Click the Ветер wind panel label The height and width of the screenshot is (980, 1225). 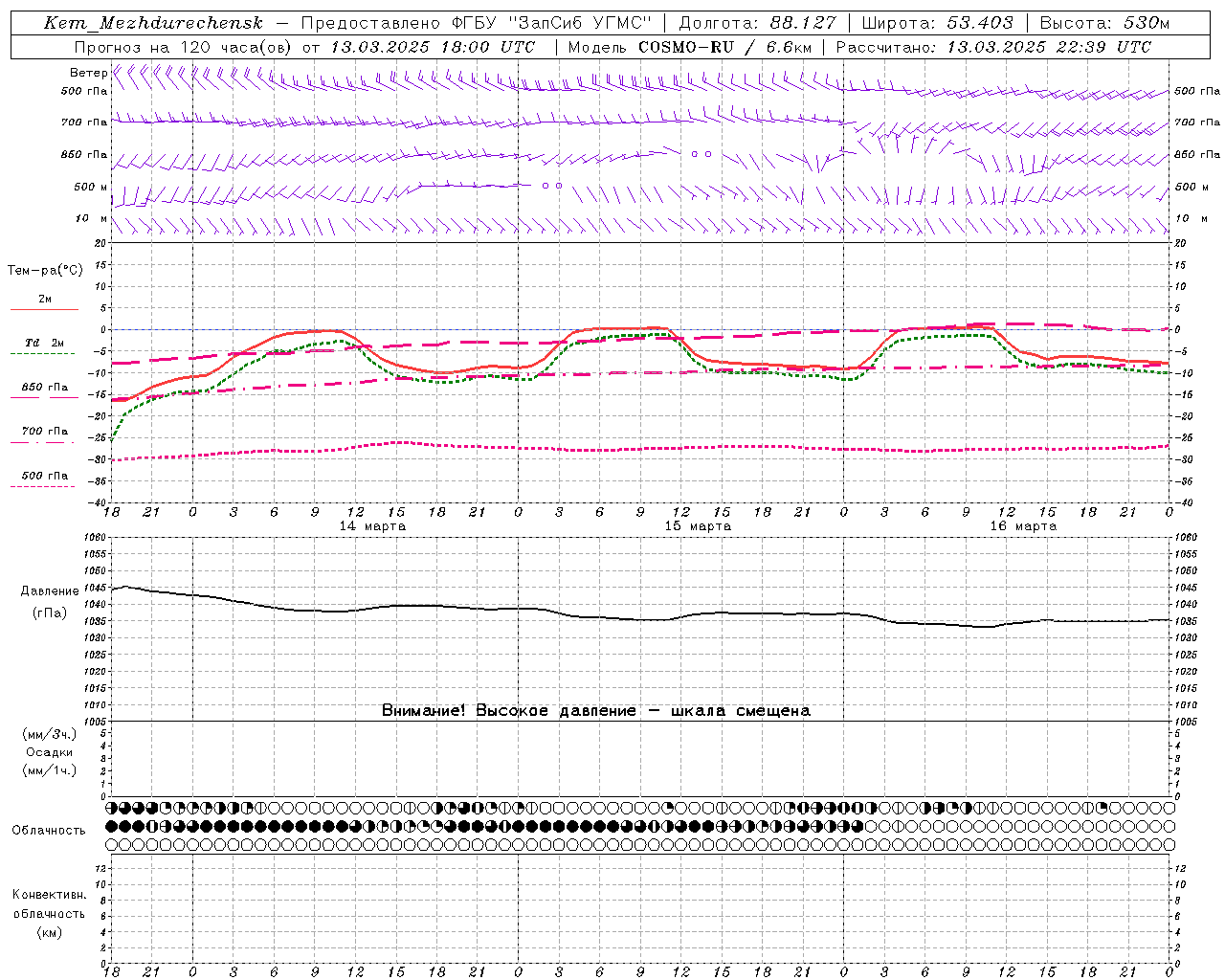(88, 73)
